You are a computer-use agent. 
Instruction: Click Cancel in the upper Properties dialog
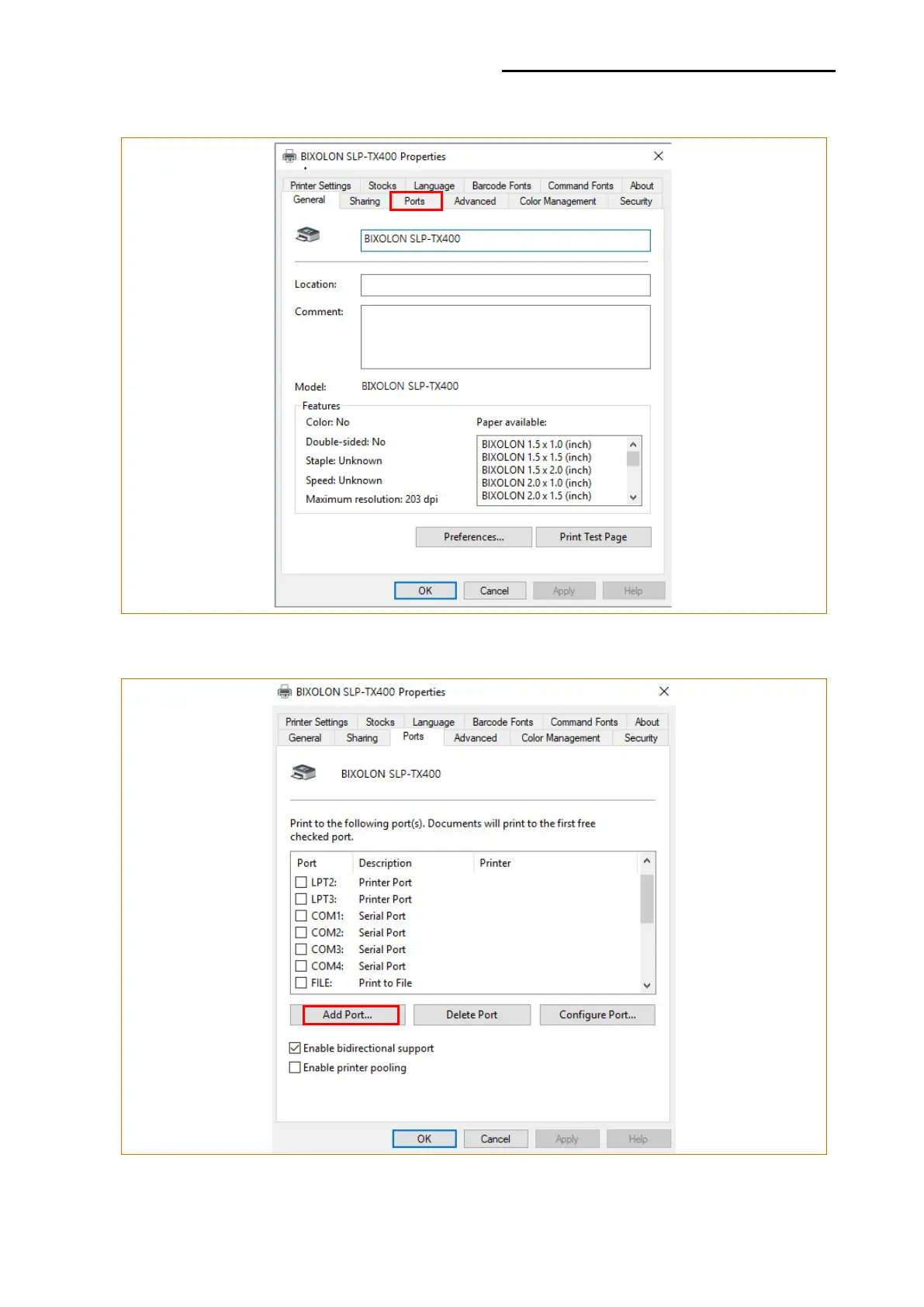point(494,591)
